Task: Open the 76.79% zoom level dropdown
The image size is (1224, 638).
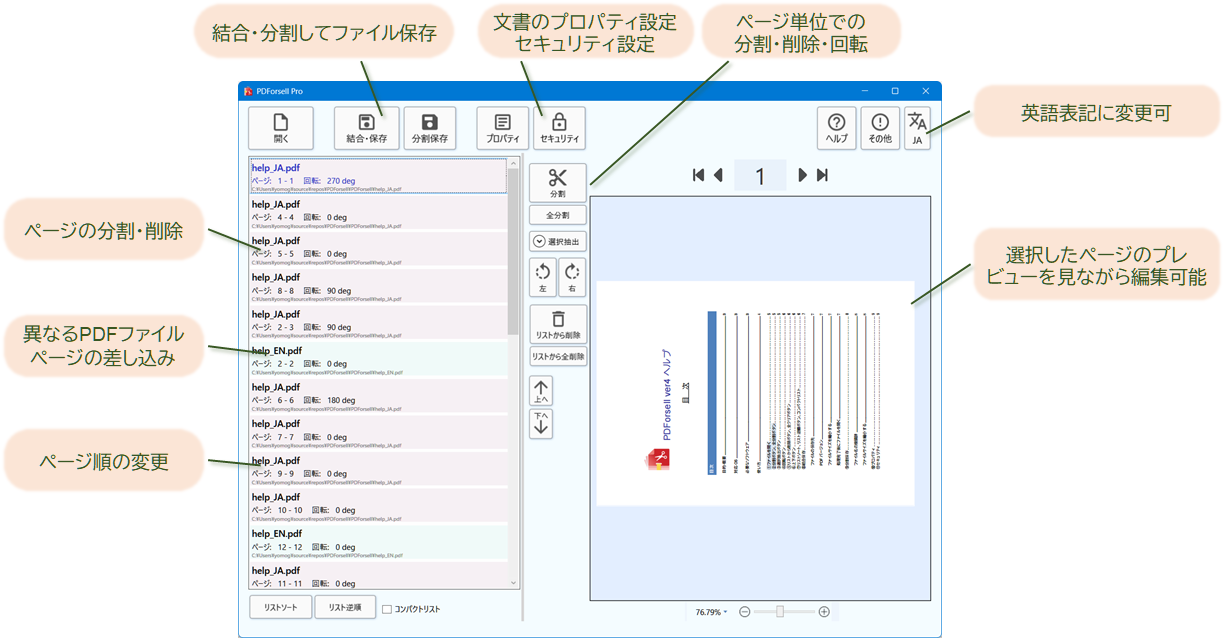Action: (712, 612)
